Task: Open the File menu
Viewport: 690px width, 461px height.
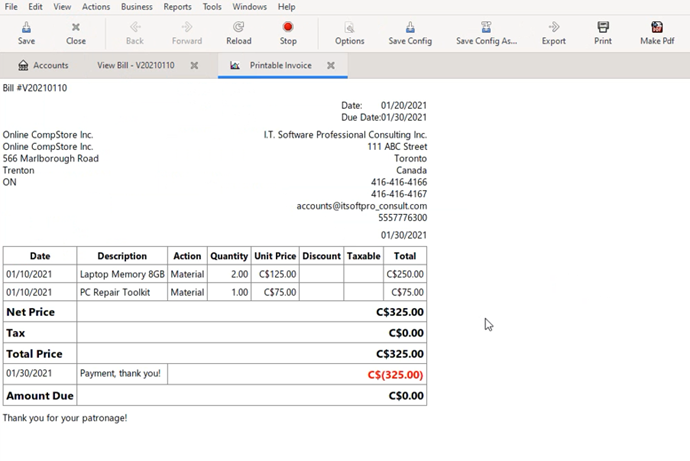Action: (x=11, y=6)
